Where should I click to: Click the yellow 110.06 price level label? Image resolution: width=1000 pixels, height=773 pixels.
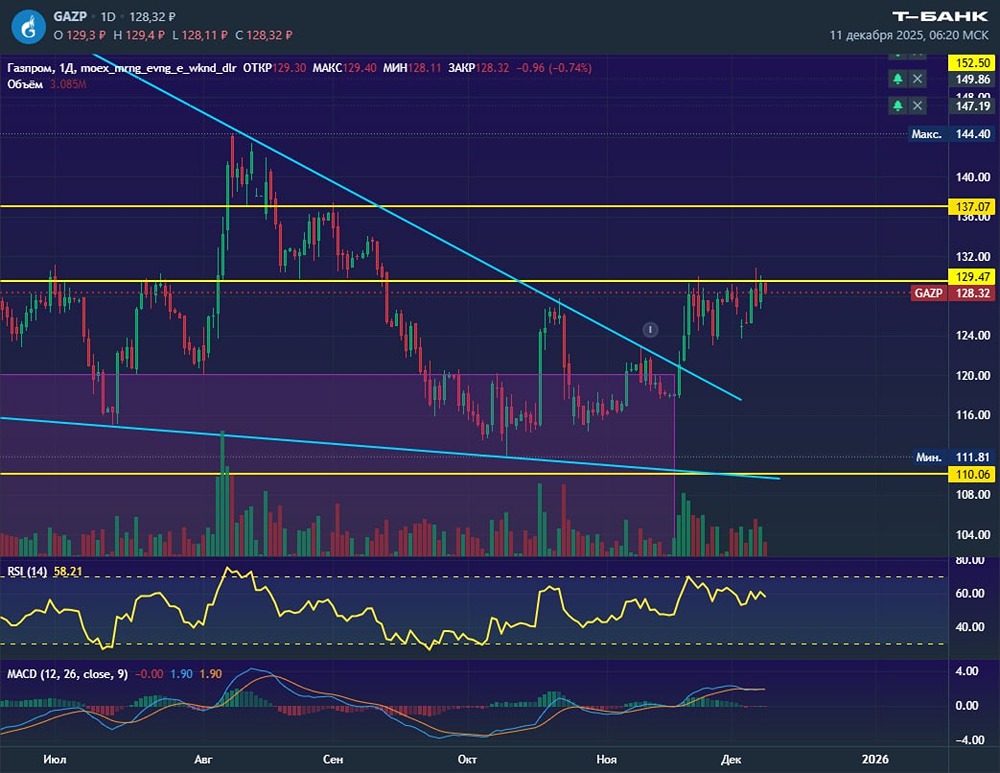click(972, 474)
